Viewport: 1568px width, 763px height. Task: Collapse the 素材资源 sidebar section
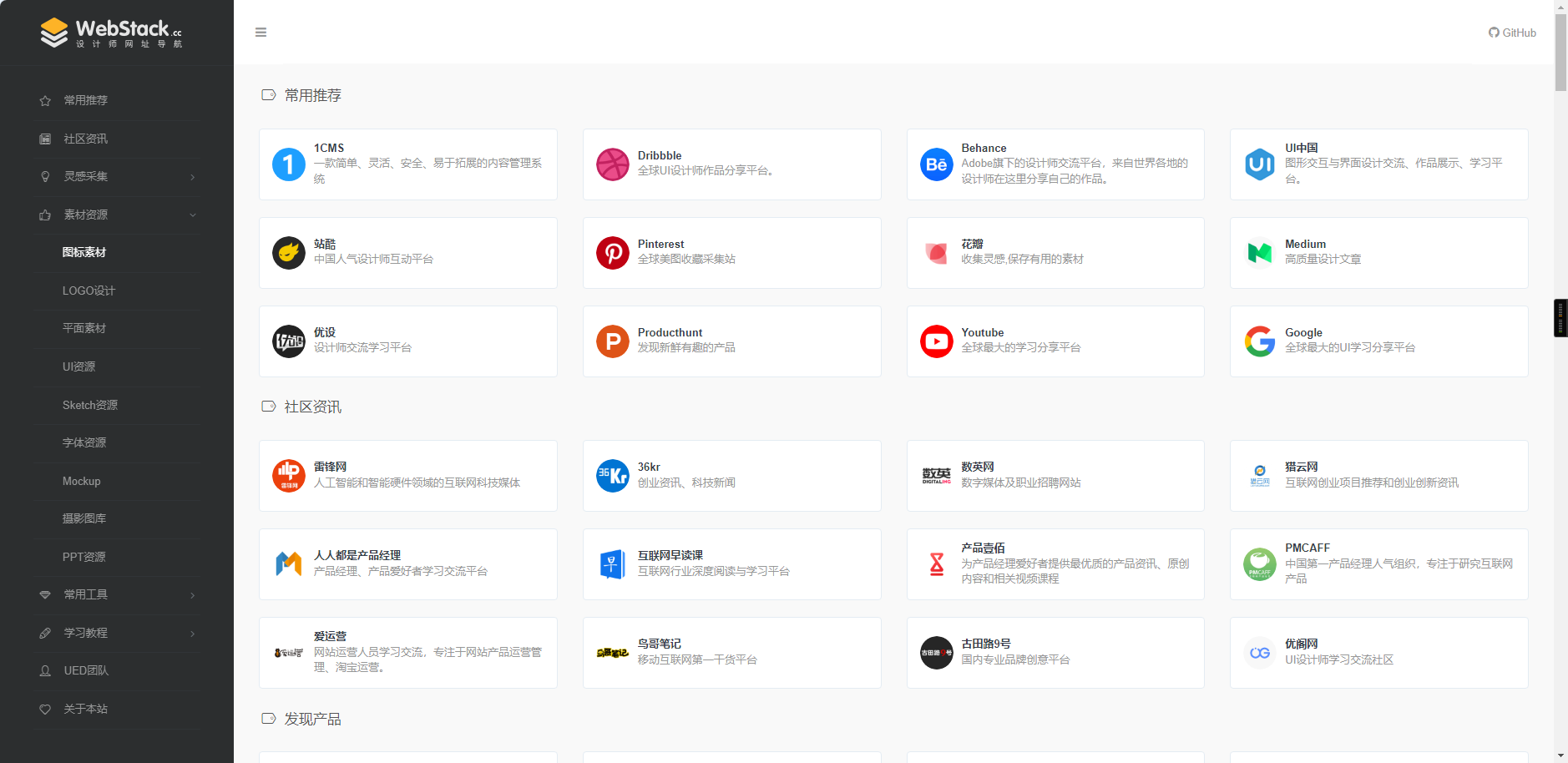click(x=117, y=215)
